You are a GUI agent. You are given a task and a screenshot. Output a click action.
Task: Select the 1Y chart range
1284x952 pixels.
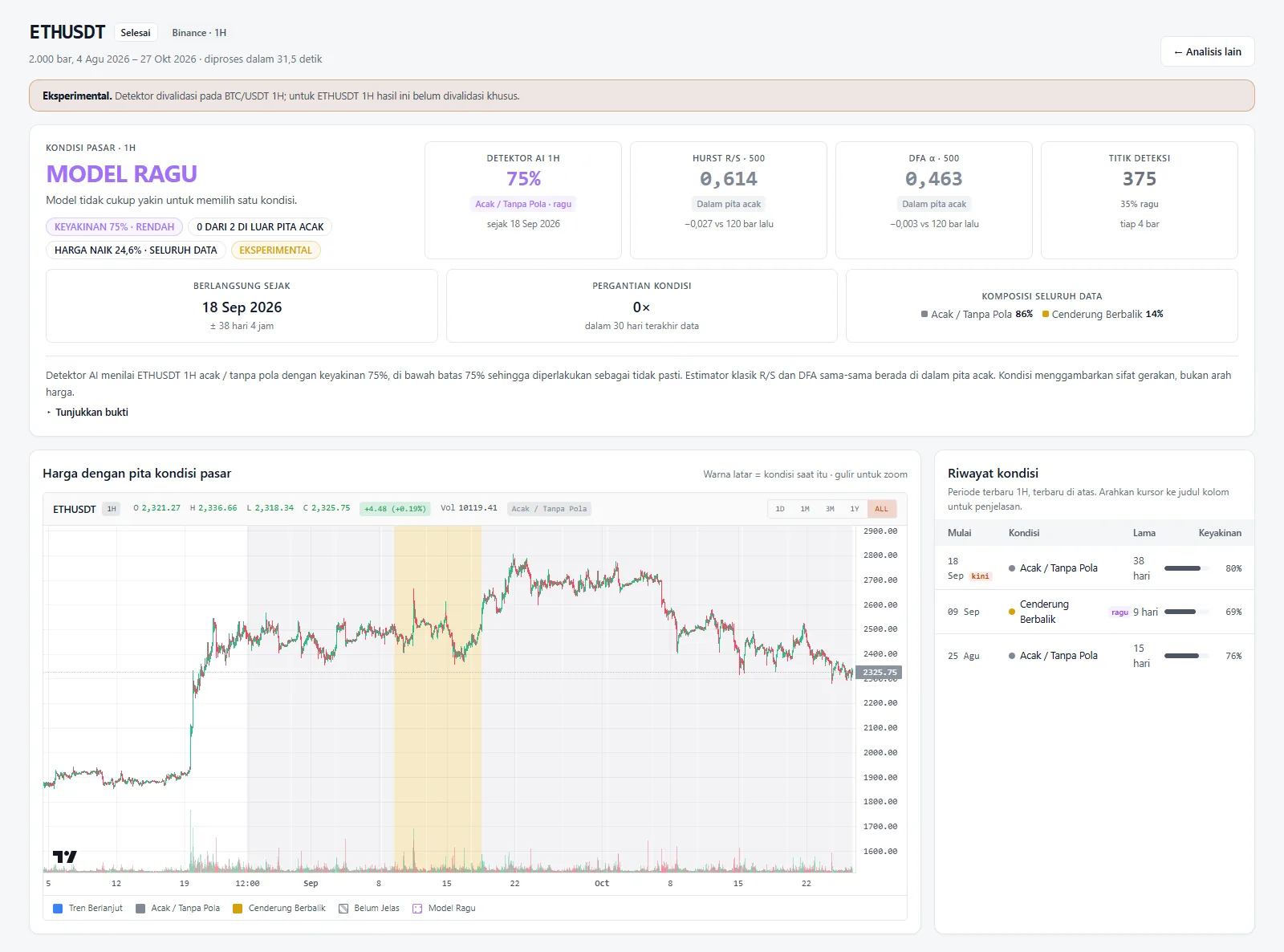(855, 509)
